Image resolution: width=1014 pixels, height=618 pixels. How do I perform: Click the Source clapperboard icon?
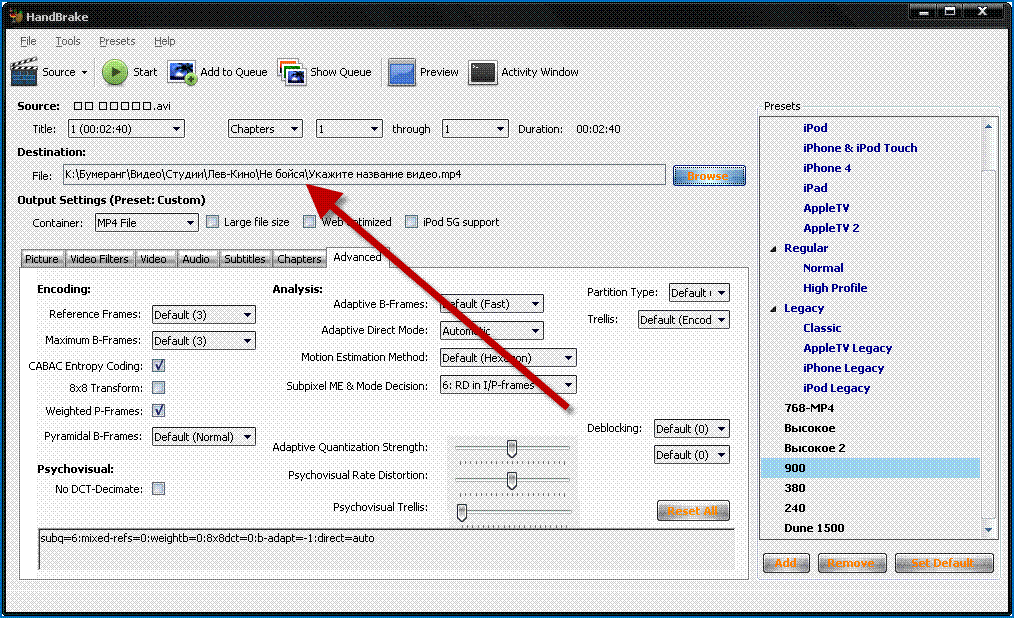pyautogui.click(x=24, y=72)
